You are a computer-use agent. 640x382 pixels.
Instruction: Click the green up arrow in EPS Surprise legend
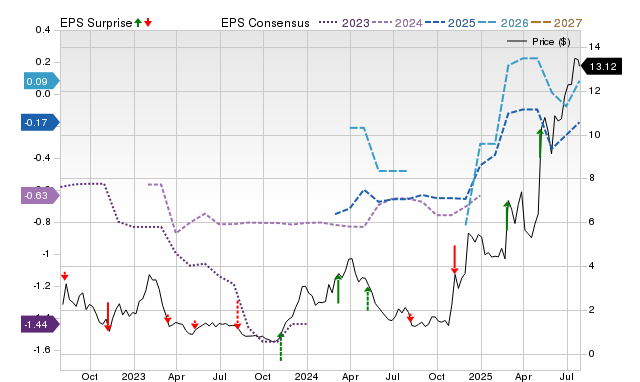[x=138, y=22]
